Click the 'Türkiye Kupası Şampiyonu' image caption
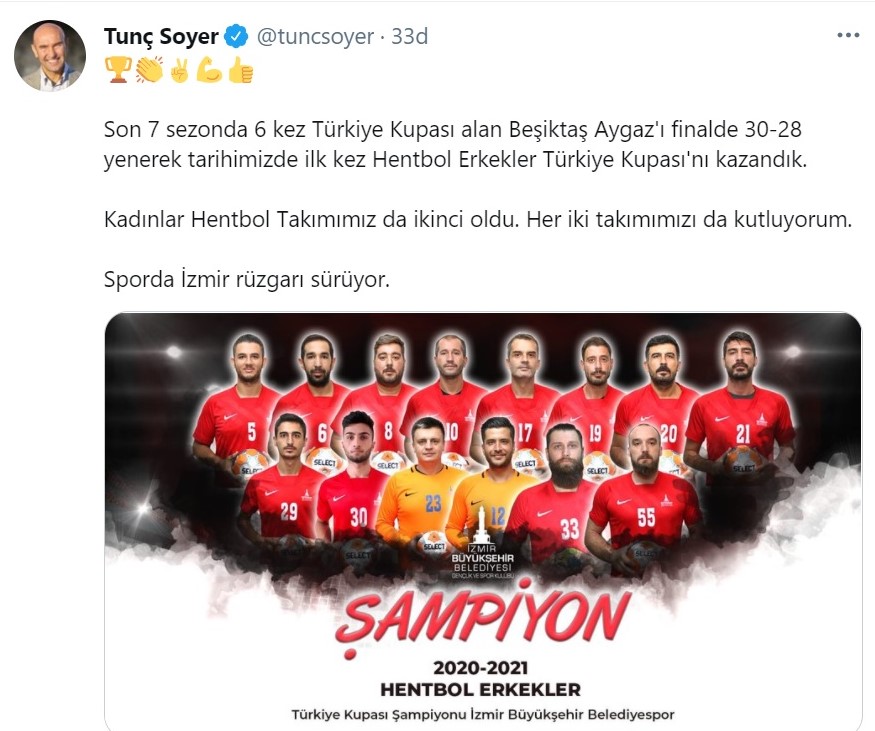Image resolution: width=875 pixels, height=731 pixels. (x=483, y=714)
